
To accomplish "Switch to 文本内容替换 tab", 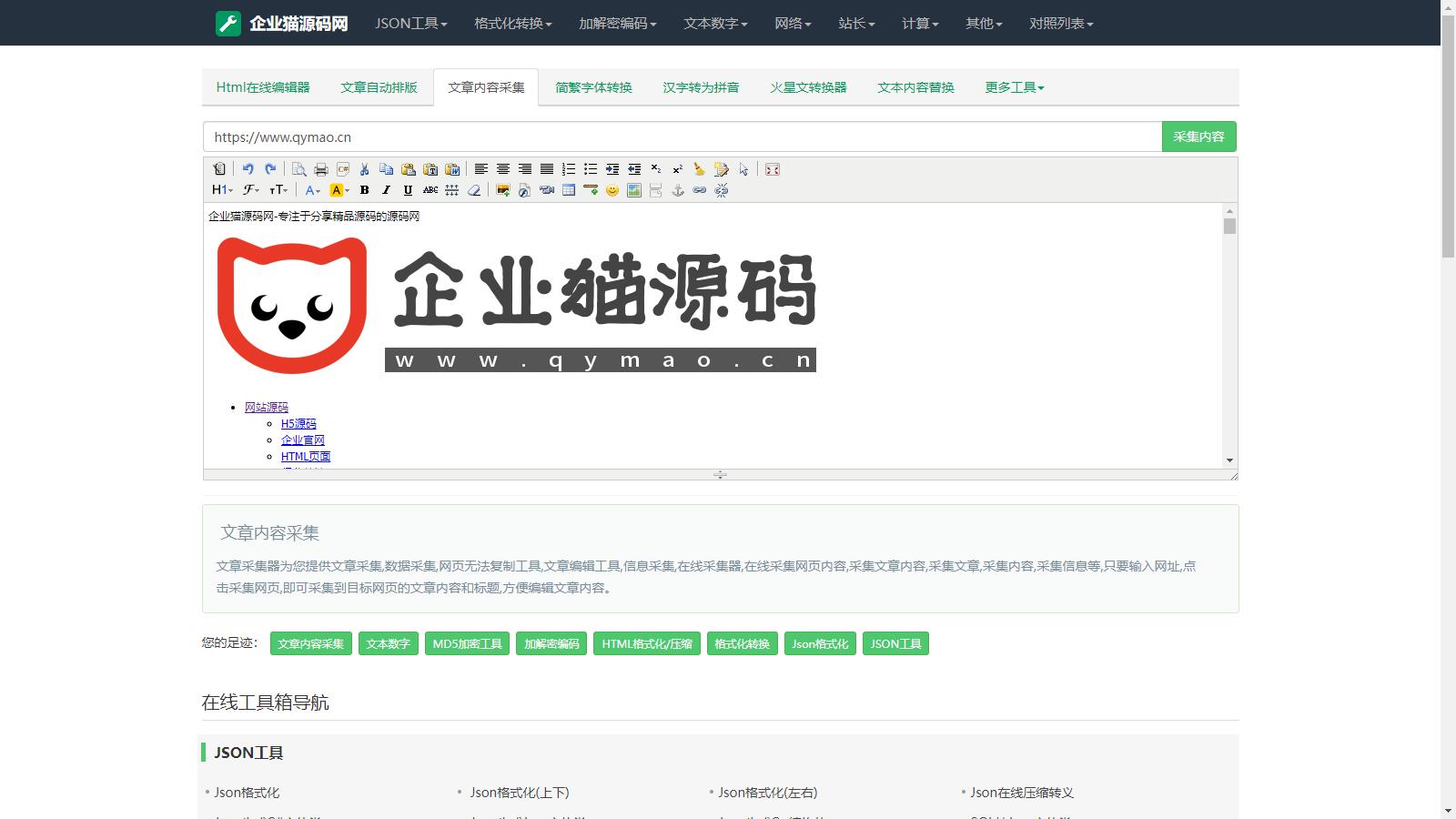I will coord(915,87).
